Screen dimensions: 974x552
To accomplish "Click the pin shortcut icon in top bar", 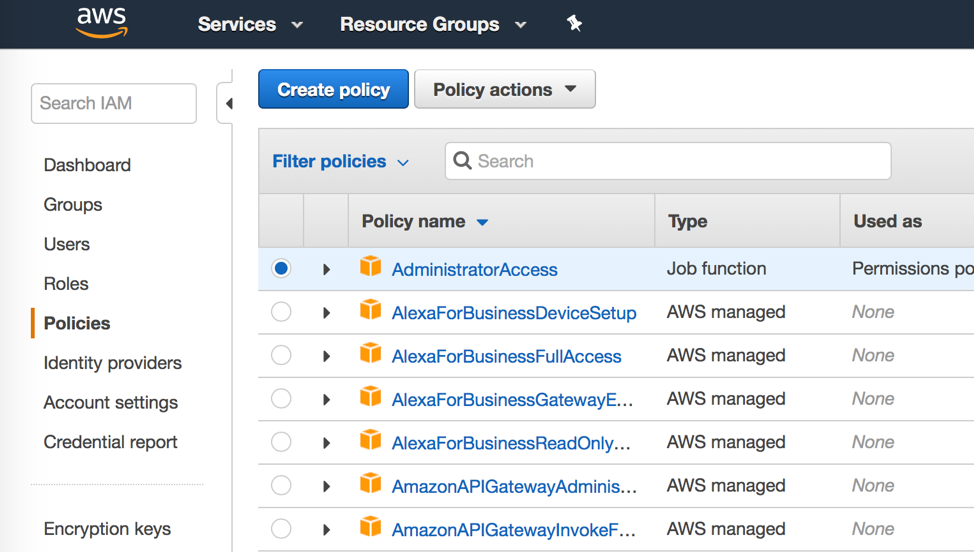I will pos(575,24).
